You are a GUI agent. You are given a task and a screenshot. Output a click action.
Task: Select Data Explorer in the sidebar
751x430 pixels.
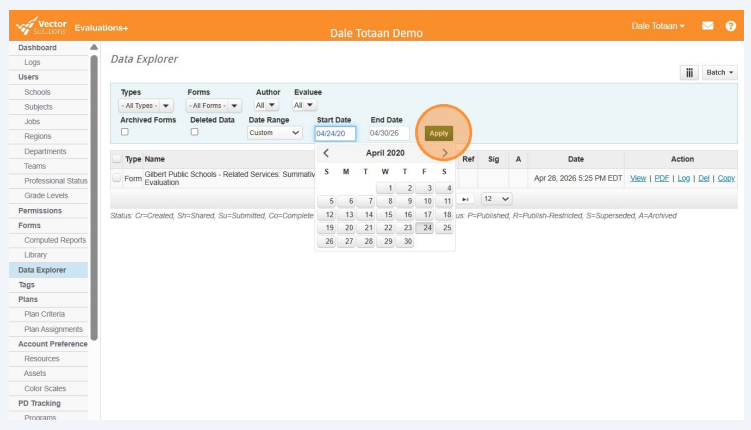click(x=48, y=270)
